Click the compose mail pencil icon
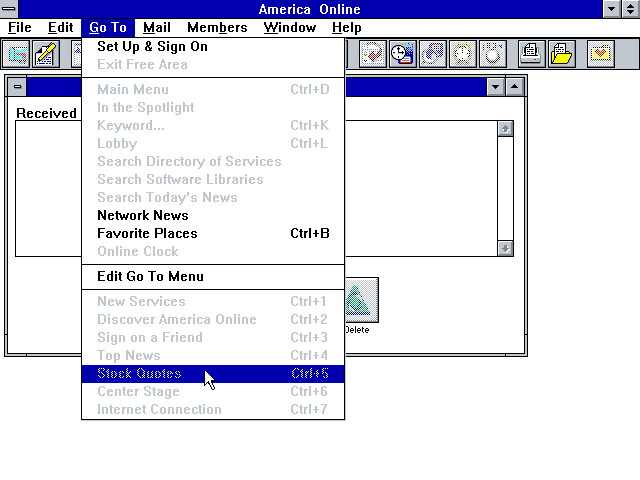This screenshot has height=480, width=640. (46, 53)
